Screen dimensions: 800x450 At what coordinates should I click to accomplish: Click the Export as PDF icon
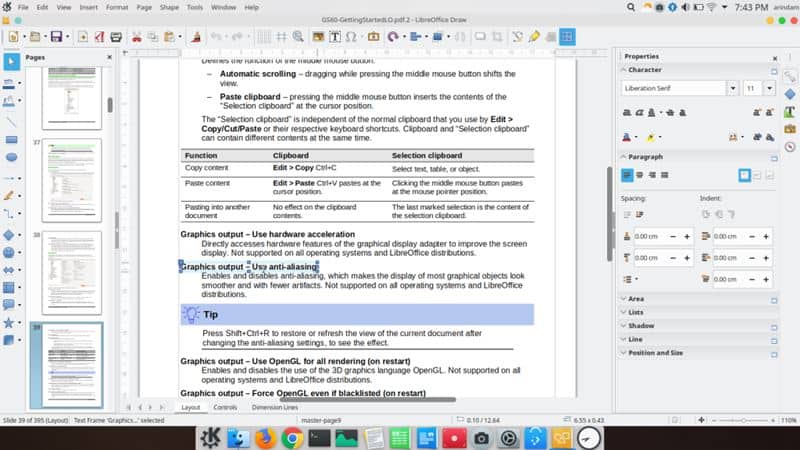click(99, 37)
